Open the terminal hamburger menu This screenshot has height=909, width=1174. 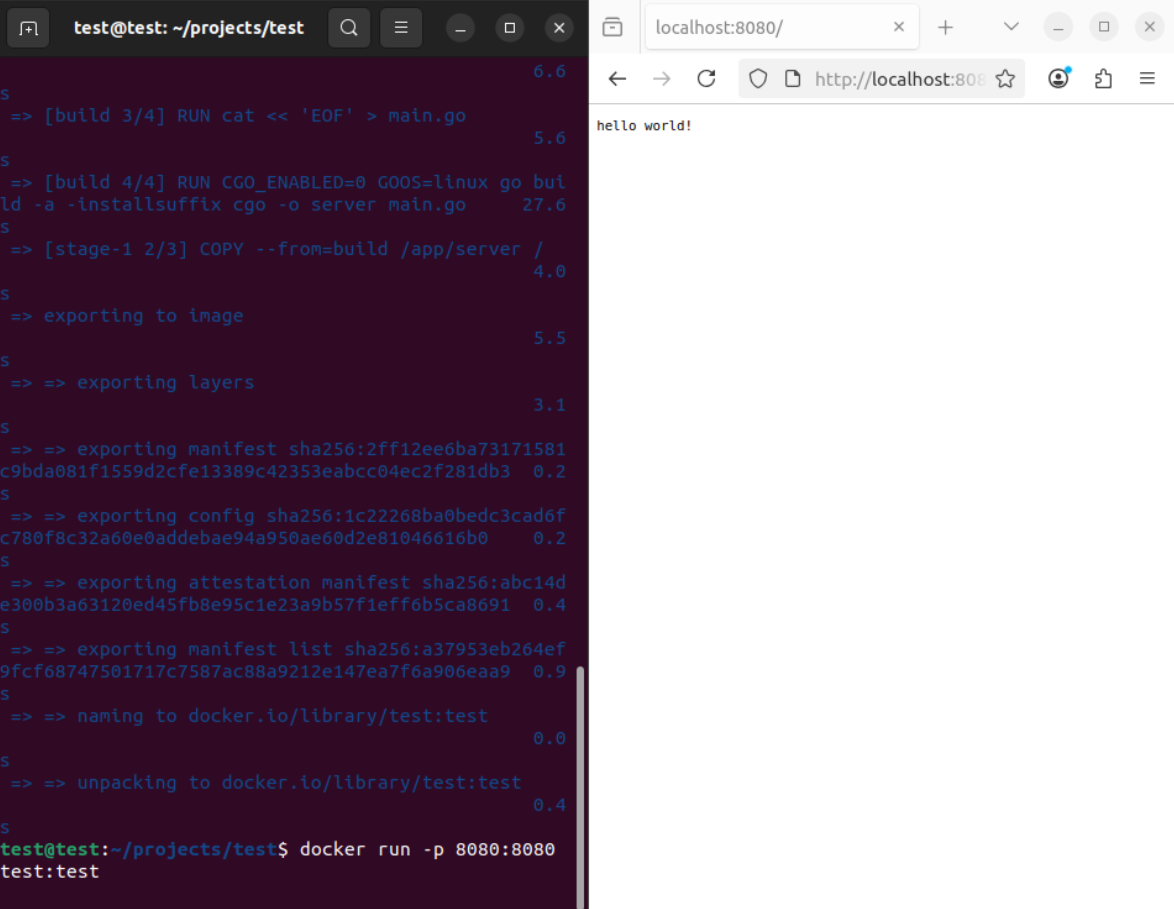coord(401,28)
